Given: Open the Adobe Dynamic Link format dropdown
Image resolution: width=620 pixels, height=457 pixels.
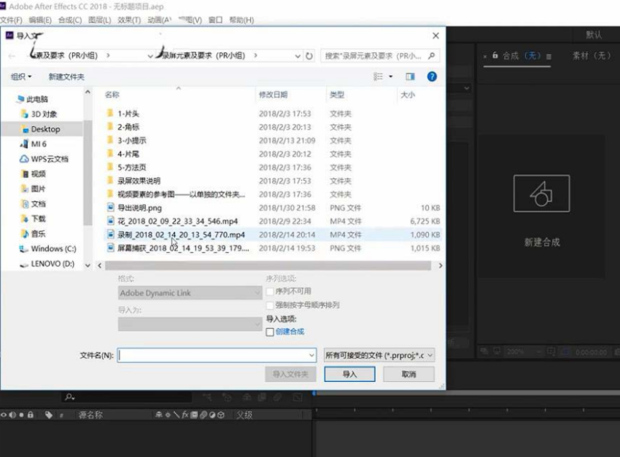Looking at the screenshot, I should click(190, 293).
